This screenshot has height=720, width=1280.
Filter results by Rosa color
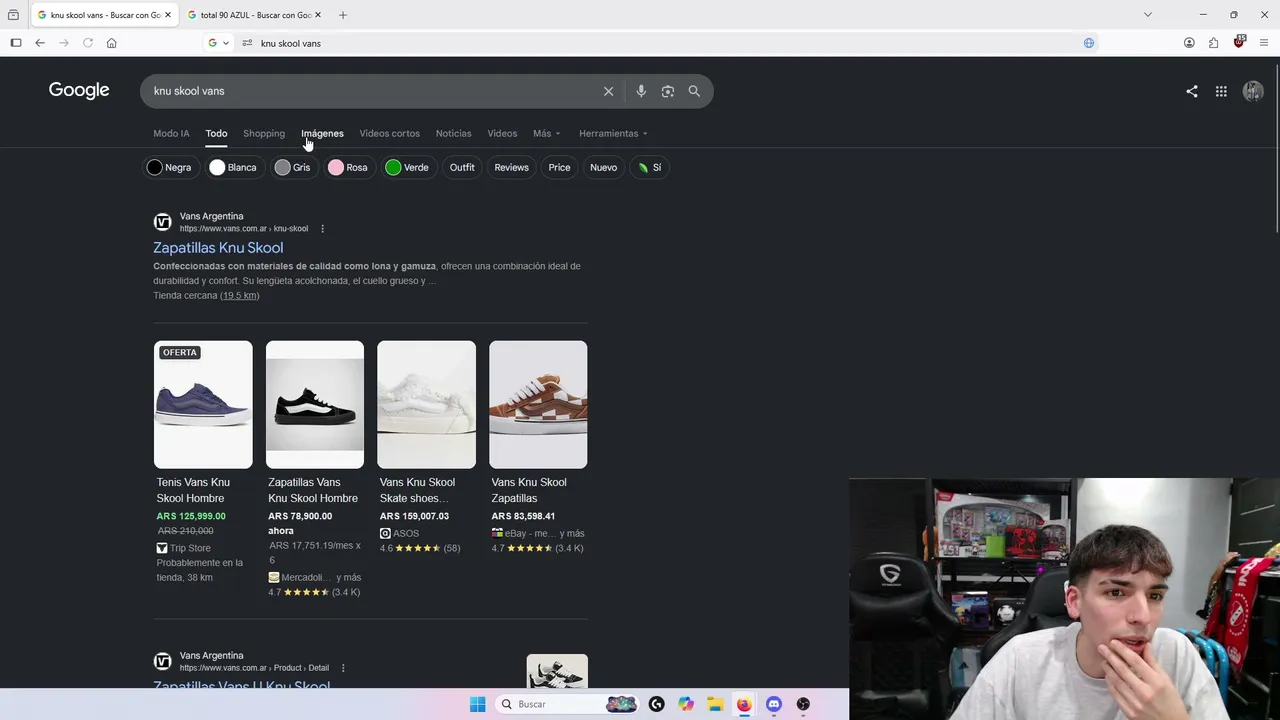coord(348,167)
